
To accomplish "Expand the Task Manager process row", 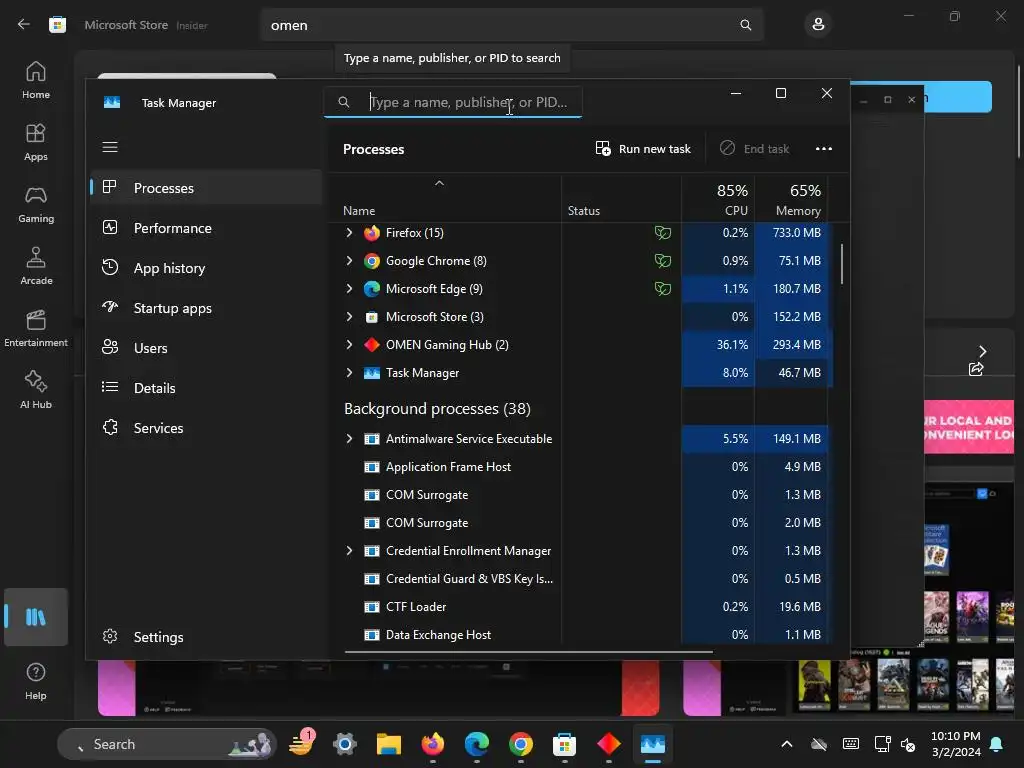I will coord(349,373).
